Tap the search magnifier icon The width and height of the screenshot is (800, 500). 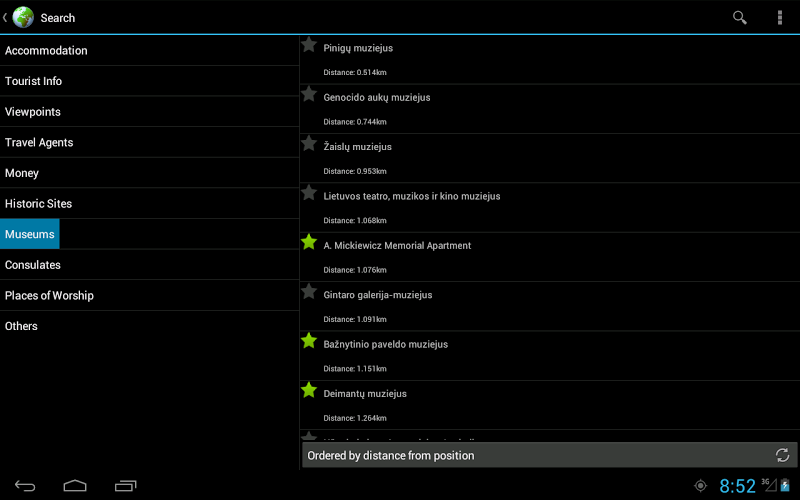[x=740, y=17]
